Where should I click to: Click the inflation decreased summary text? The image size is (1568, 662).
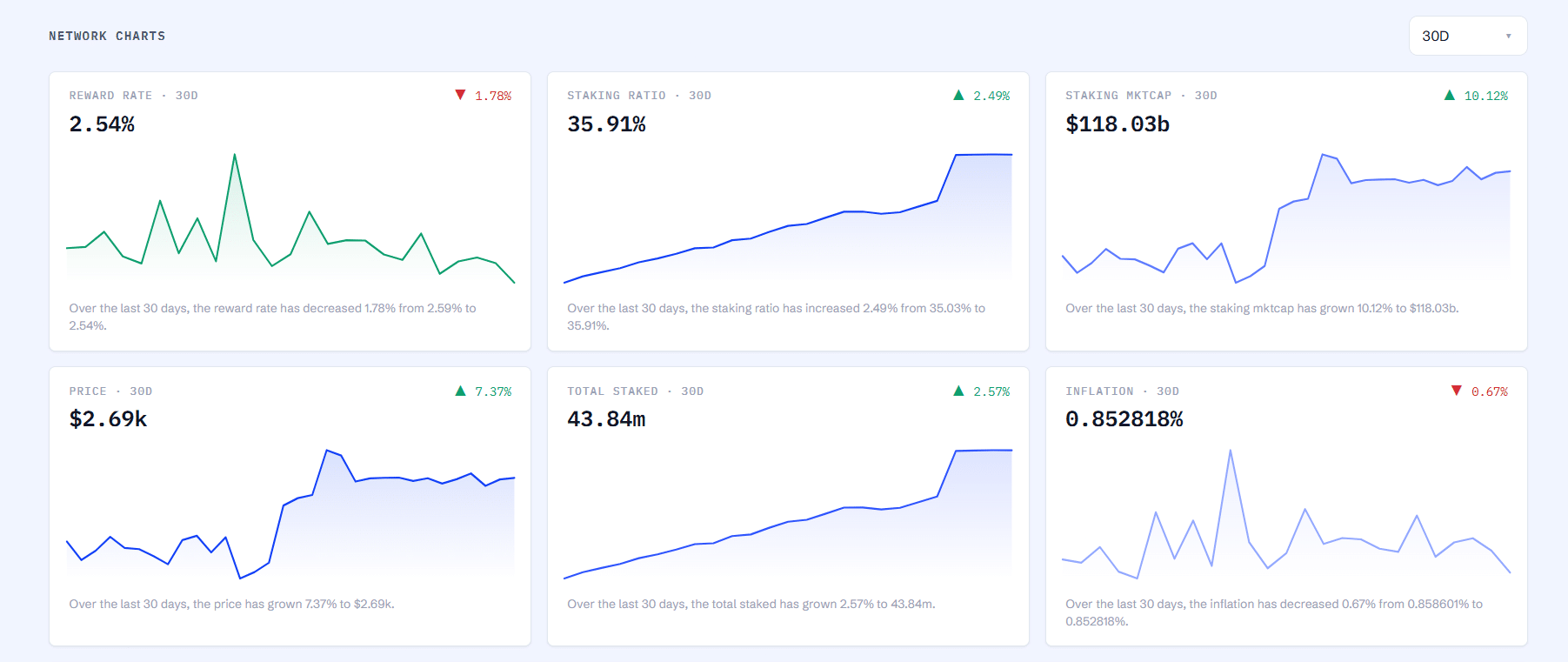(1274, 612)
